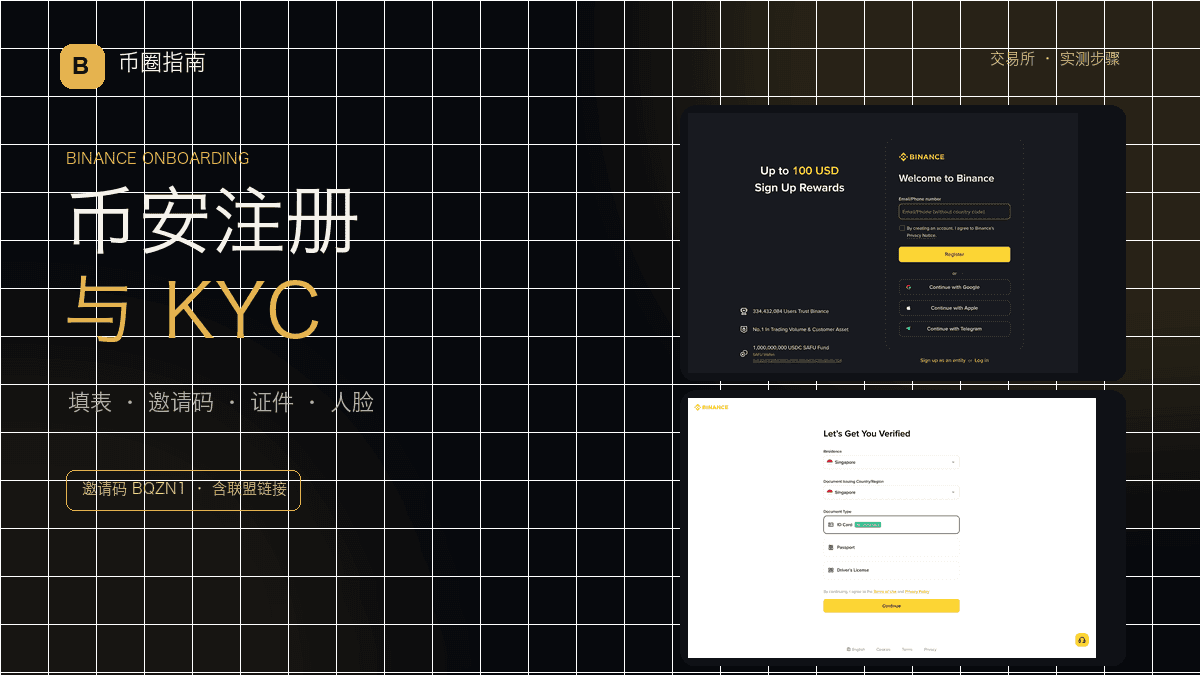
Task: Click the gold B logo badge at the top left
Action: tap(82, 67)
